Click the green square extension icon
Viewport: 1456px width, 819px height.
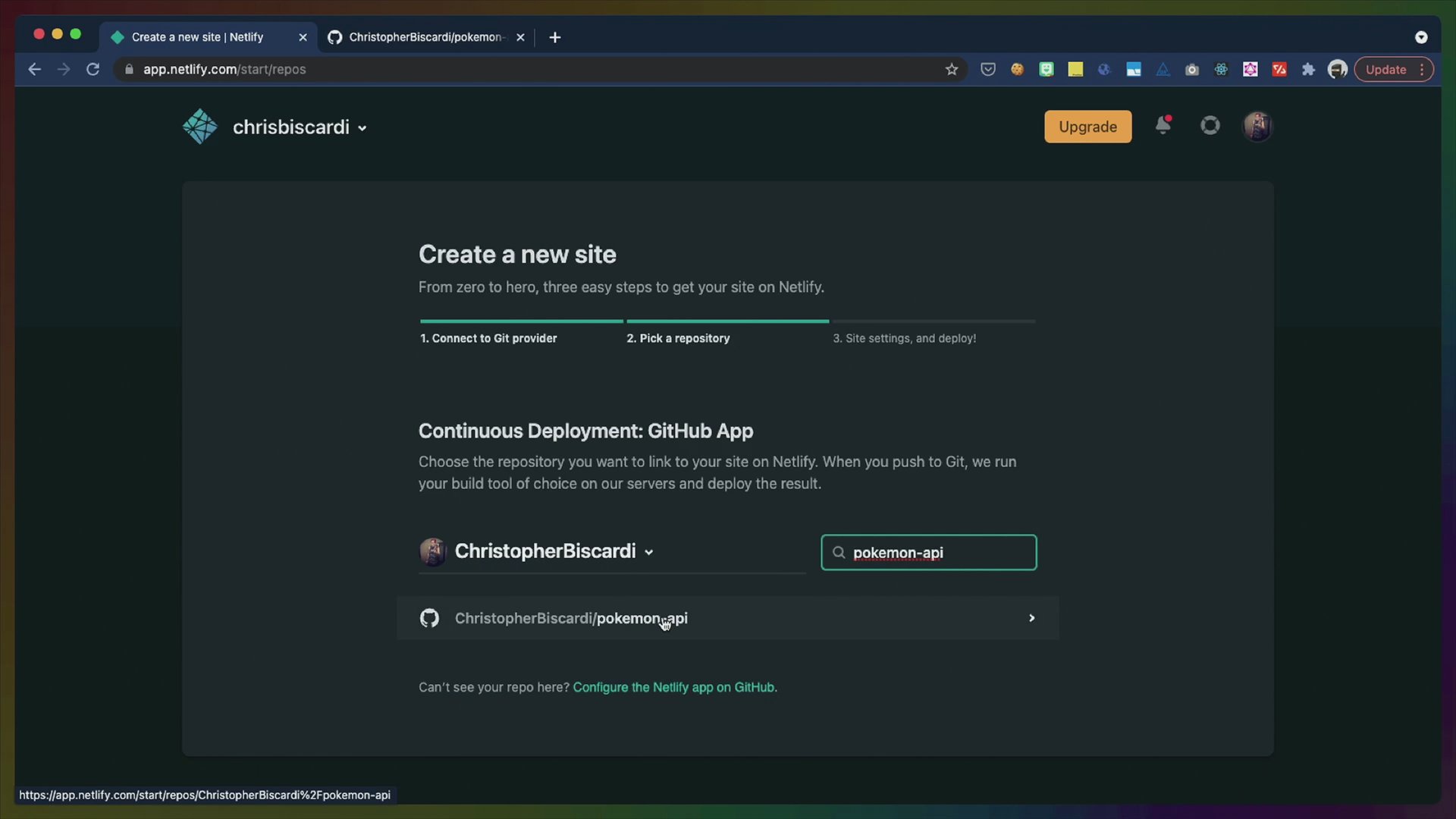pyautogui.click(x=1046, y=69)
